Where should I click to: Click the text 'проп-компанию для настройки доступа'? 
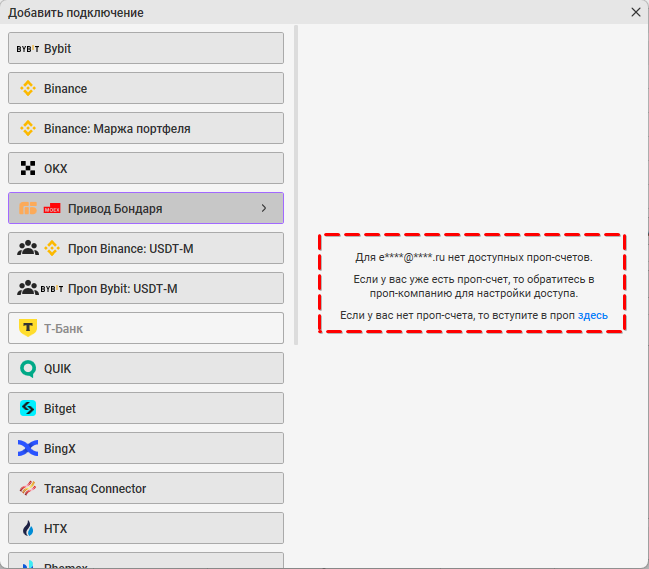coord(474,293)
